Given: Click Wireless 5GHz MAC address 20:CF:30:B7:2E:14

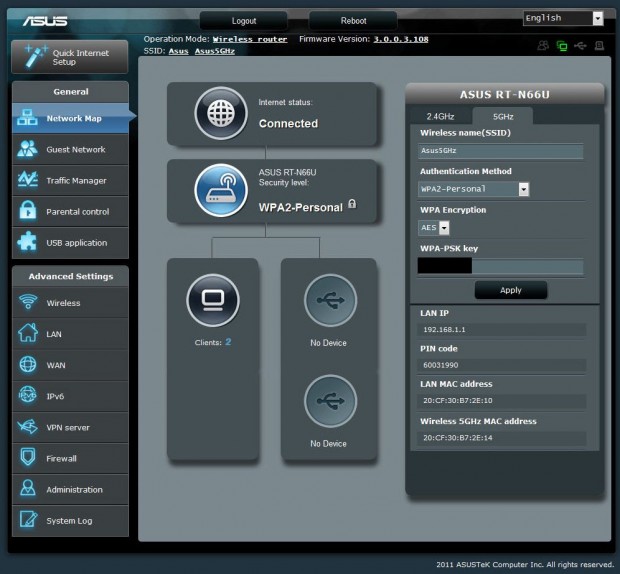Looking at the screenshot, I should point(457,438).
